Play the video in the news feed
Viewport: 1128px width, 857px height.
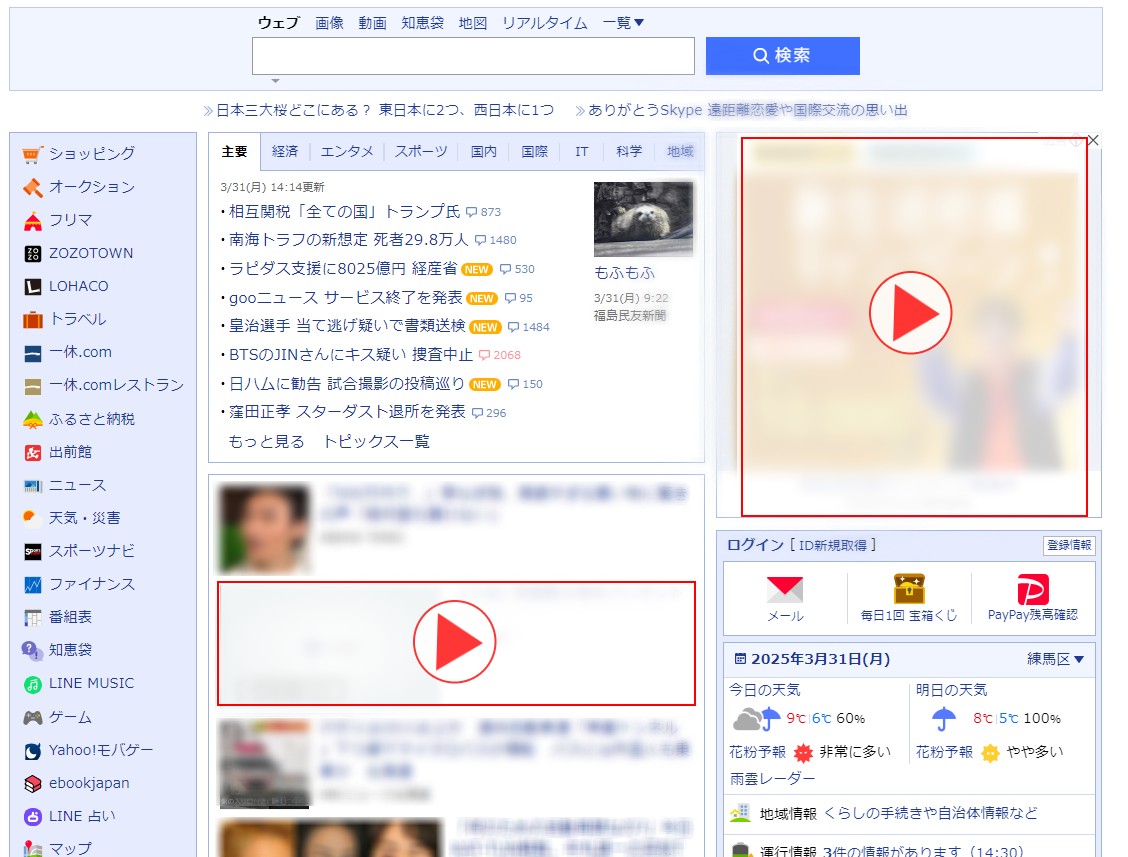click(455, 642)
